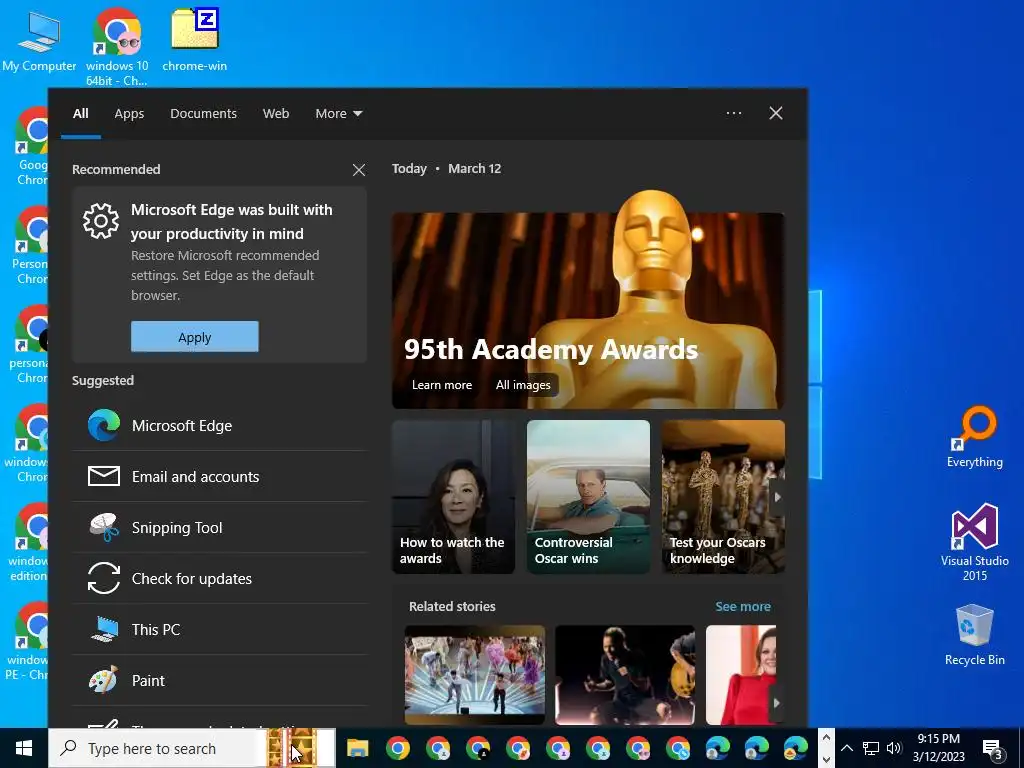Show next Oscars card with the arrow
Image resolution: width=1024 pixels, height=768 pixels.
coord(777,497)
